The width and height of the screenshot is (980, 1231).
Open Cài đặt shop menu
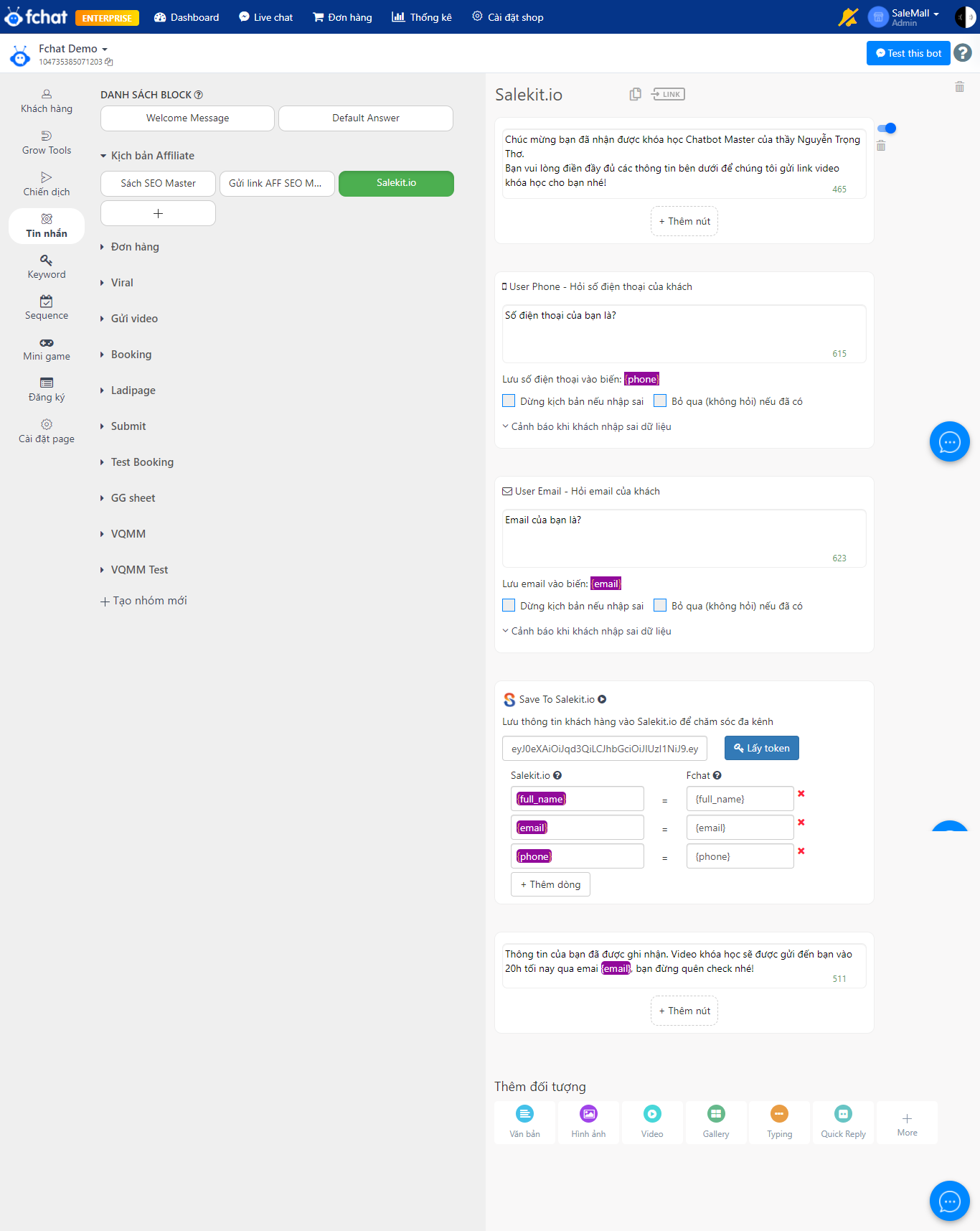[x=508, y=17]
